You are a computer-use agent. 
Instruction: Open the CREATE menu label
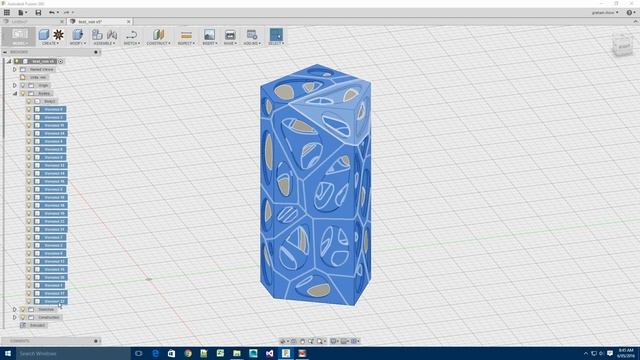pos(50,43)
